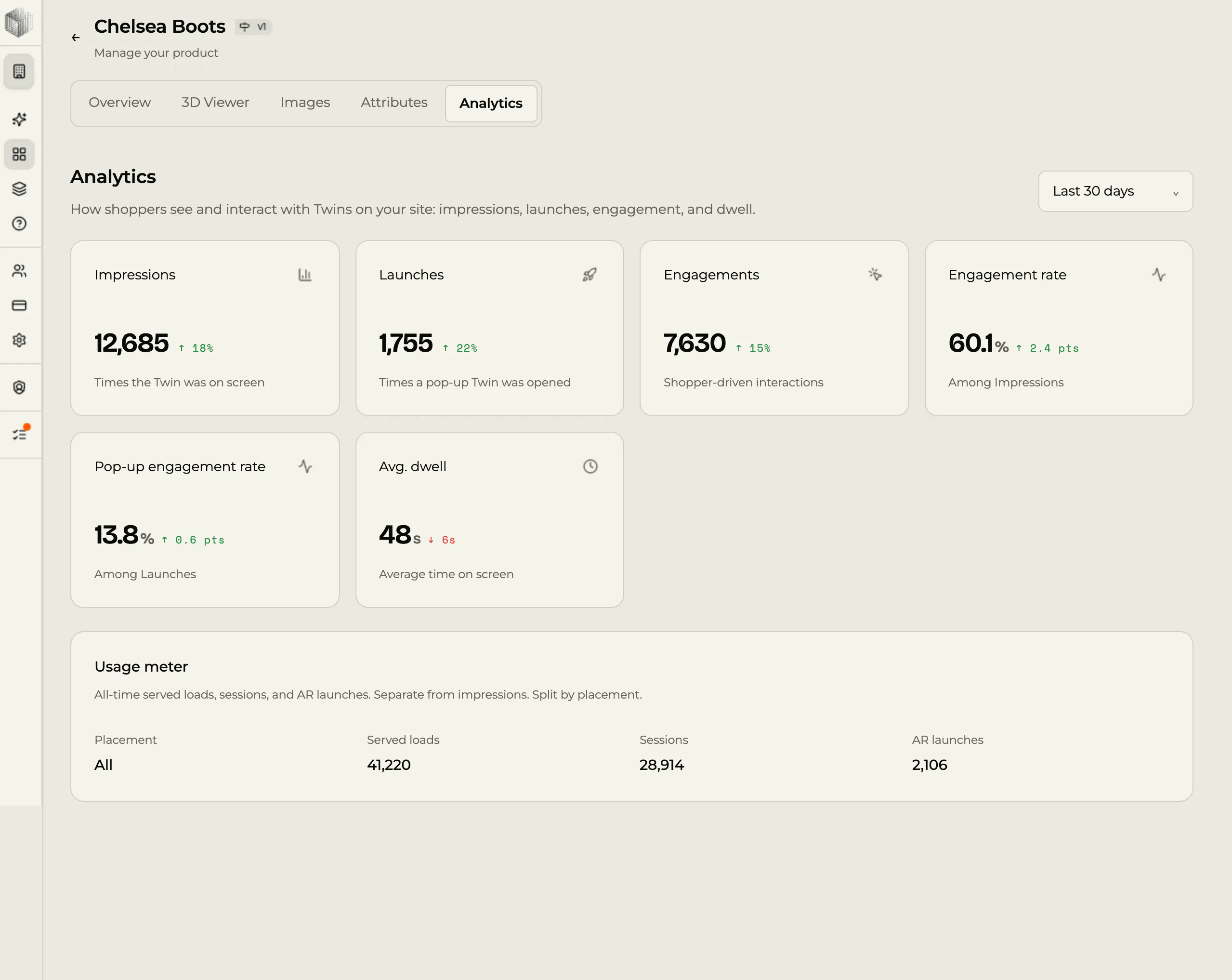The height and width of the screenshot is (980, 1232).
Task: Open the help question mark icon
Action: click(x=19, y=224)
